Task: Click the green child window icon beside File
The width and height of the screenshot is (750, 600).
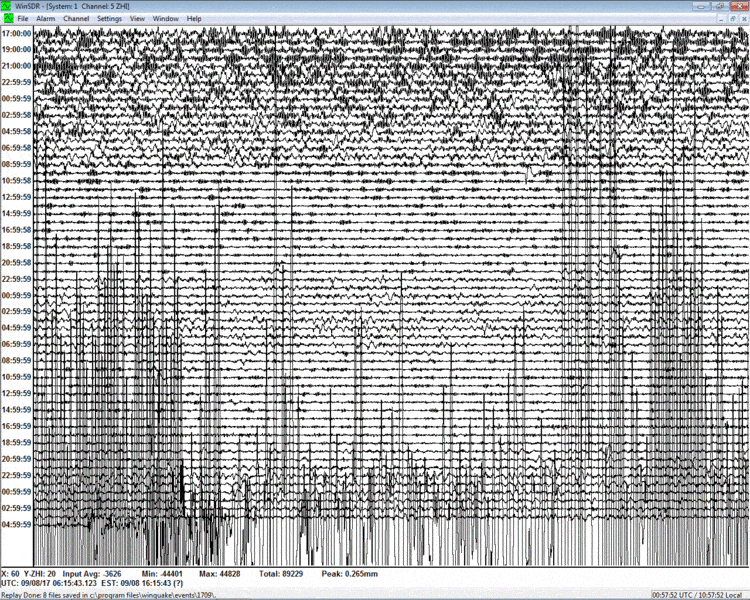Action: 7,18
